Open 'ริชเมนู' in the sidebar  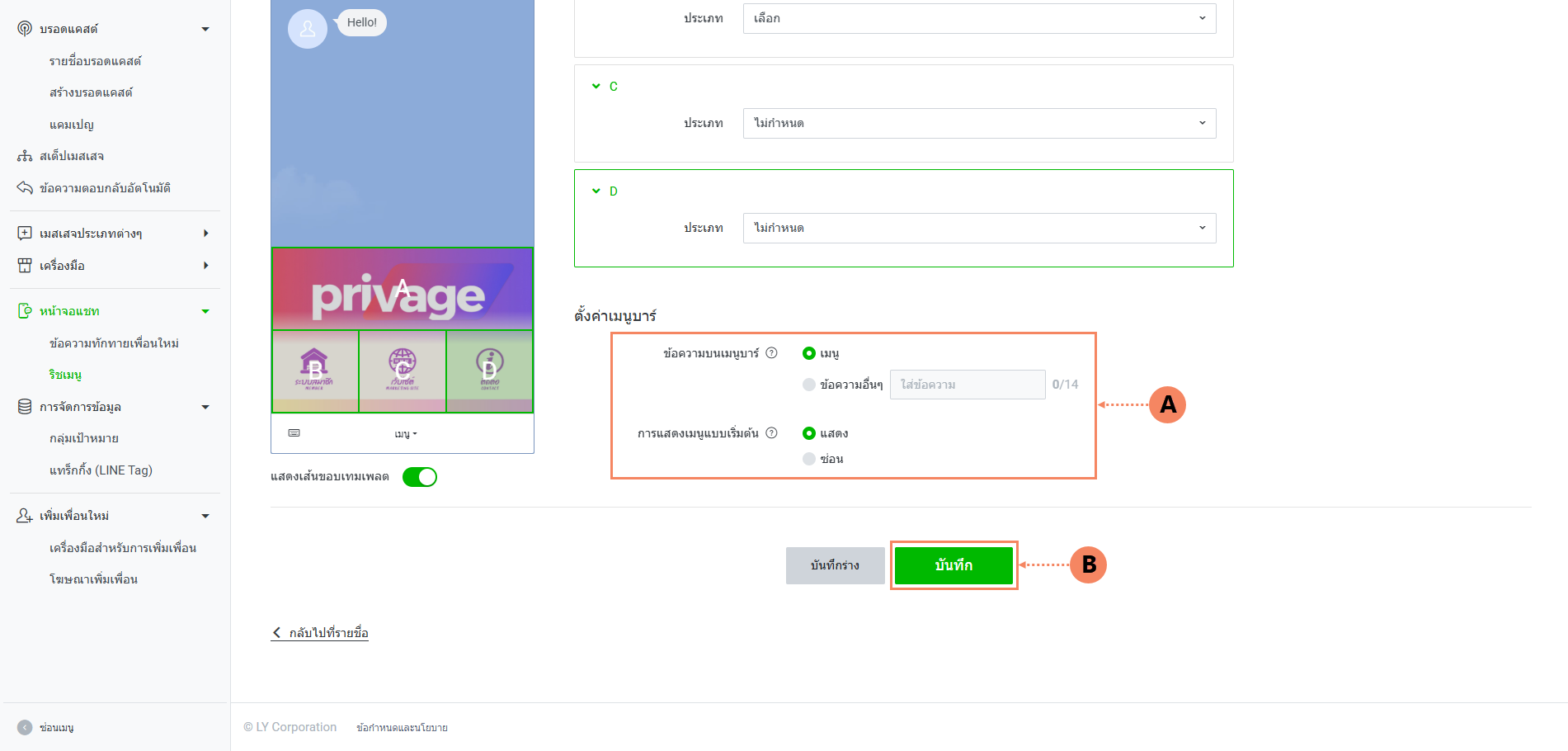[65, 375]
